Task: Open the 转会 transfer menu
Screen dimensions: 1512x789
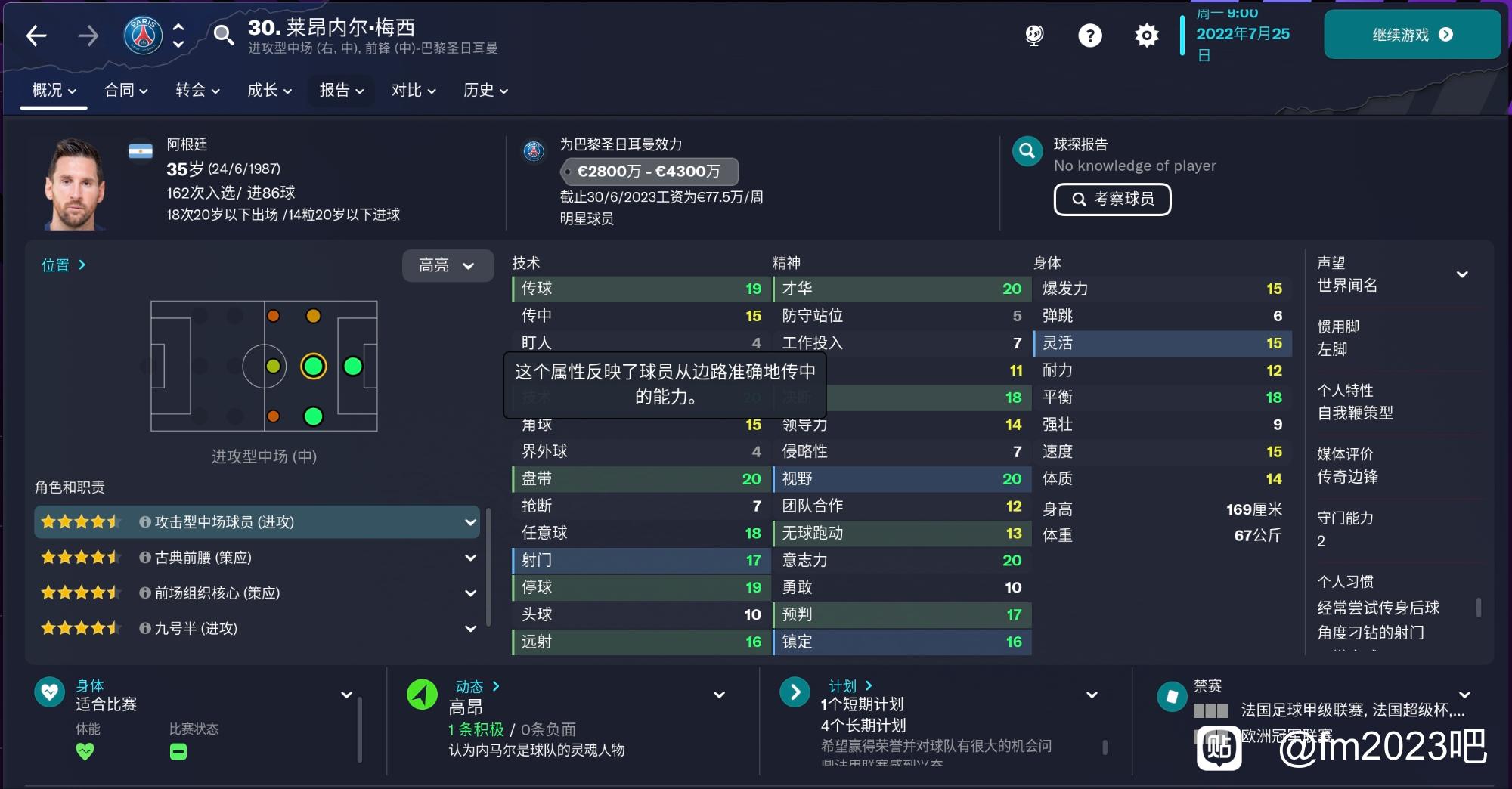Action: point(197,91)
